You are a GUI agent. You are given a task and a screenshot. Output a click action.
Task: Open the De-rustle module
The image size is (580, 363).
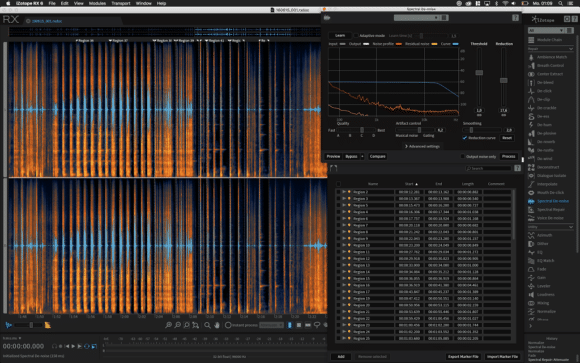[x=541, y=150]
